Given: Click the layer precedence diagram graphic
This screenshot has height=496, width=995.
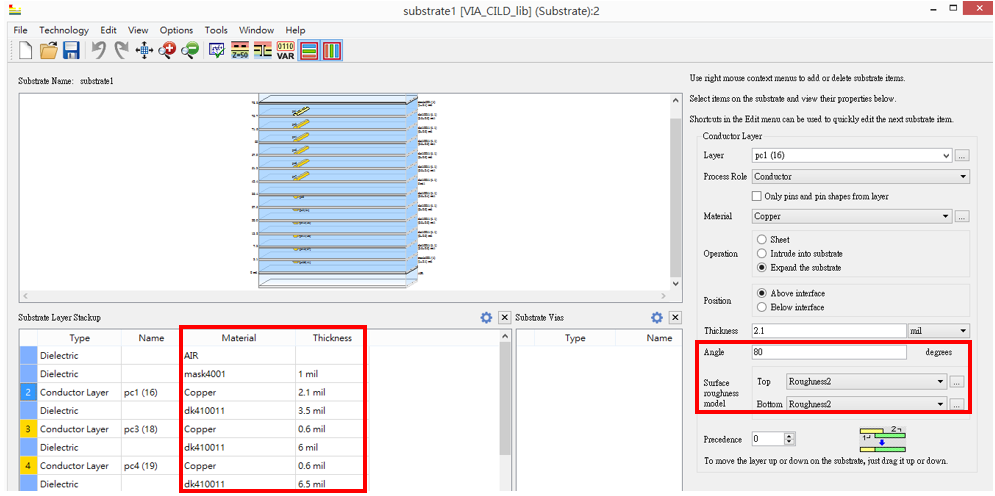Looking at the screenshot, I should click(x=883, y=439).
